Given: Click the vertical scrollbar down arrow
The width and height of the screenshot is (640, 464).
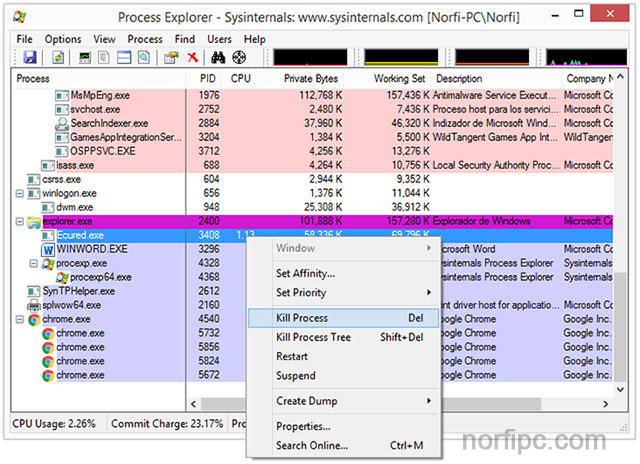Looking at the screenshot, I should click(x=620, y=389).
